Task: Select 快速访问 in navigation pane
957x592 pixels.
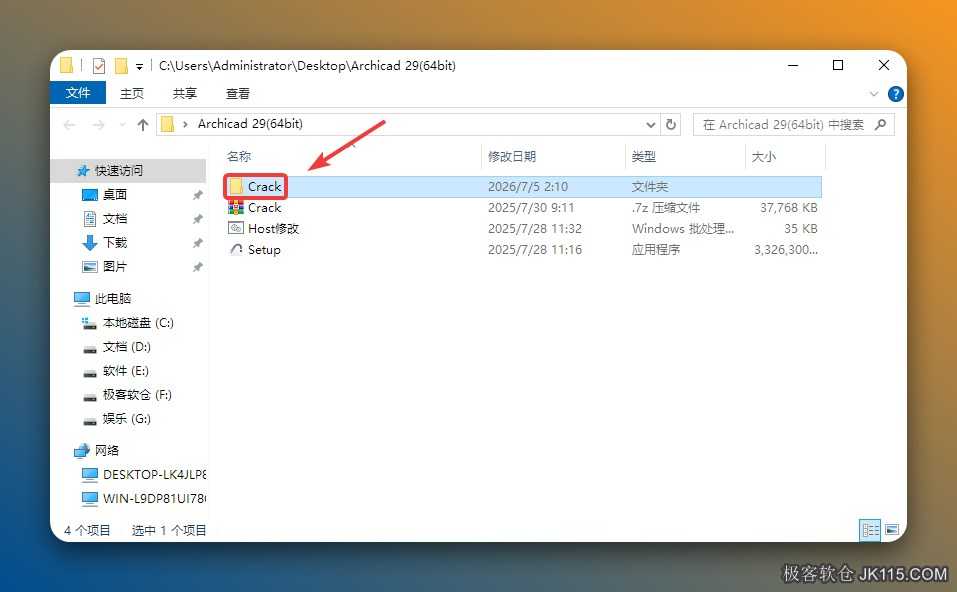Action: (118, 170)
